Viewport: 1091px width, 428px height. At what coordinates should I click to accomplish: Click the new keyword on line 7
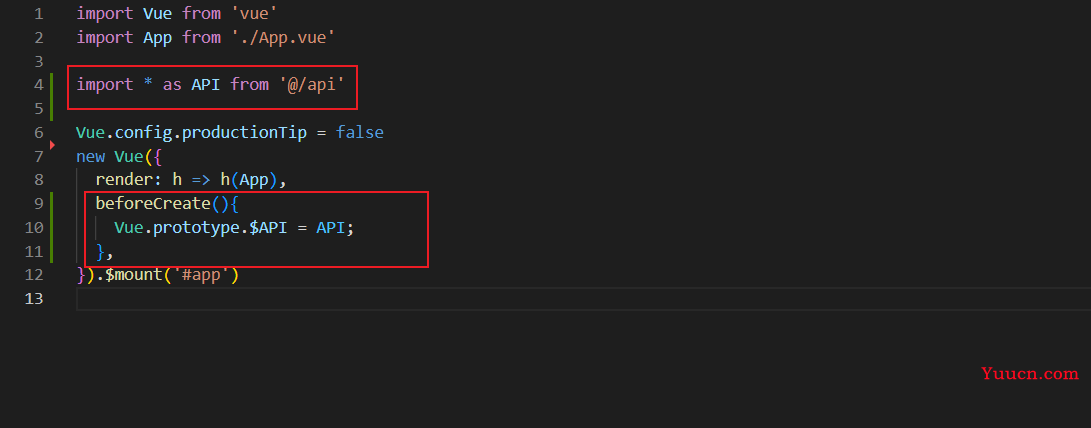click(90, 157)
